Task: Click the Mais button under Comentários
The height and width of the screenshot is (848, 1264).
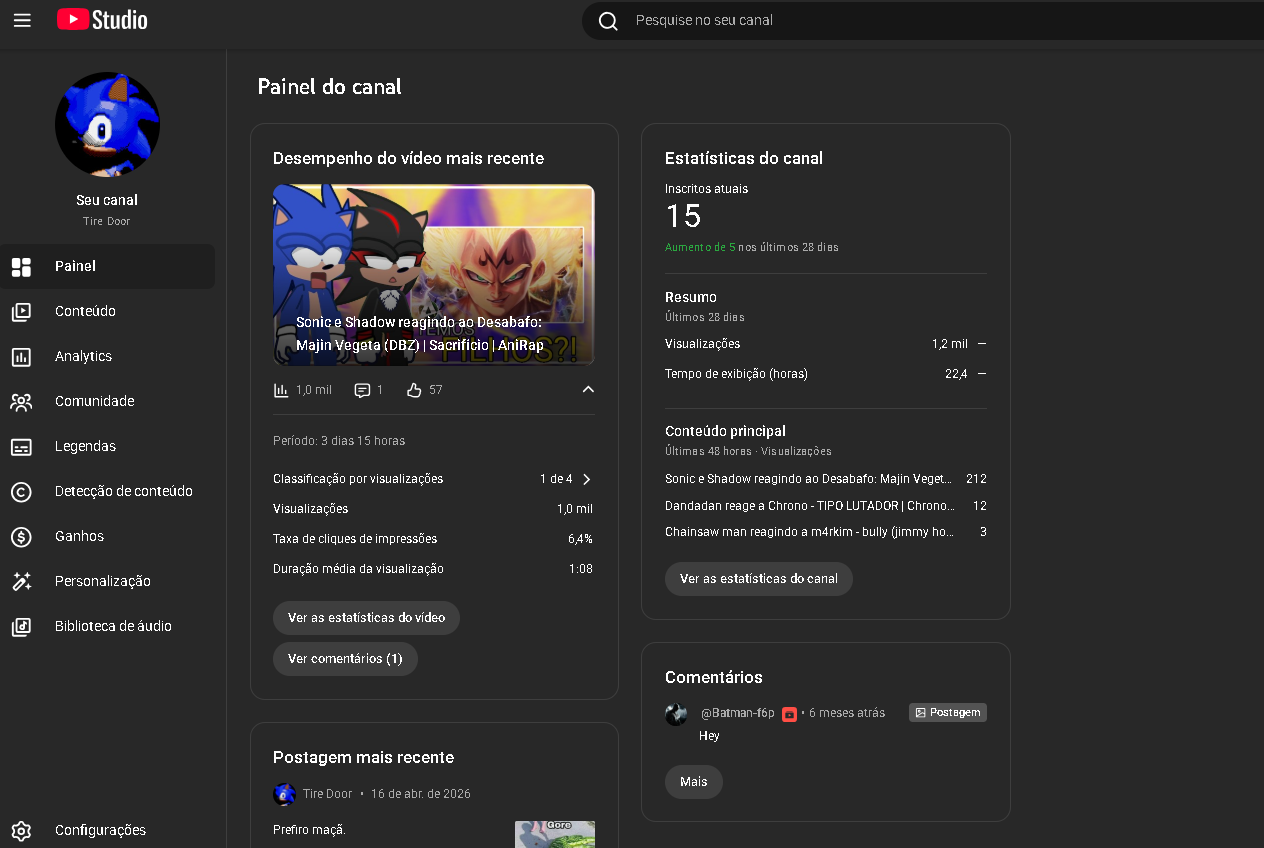Action: click(x=693, y=782)
